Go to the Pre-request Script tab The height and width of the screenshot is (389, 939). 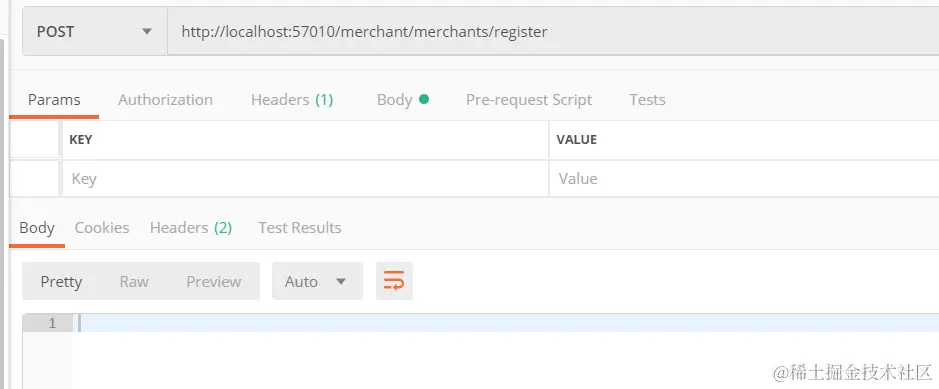pyautogui.click(x=529, y=100)
